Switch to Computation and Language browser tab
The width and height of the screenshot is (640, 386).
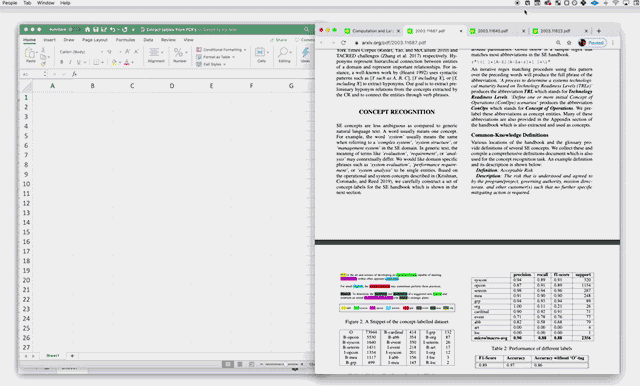tap(371, 31)
